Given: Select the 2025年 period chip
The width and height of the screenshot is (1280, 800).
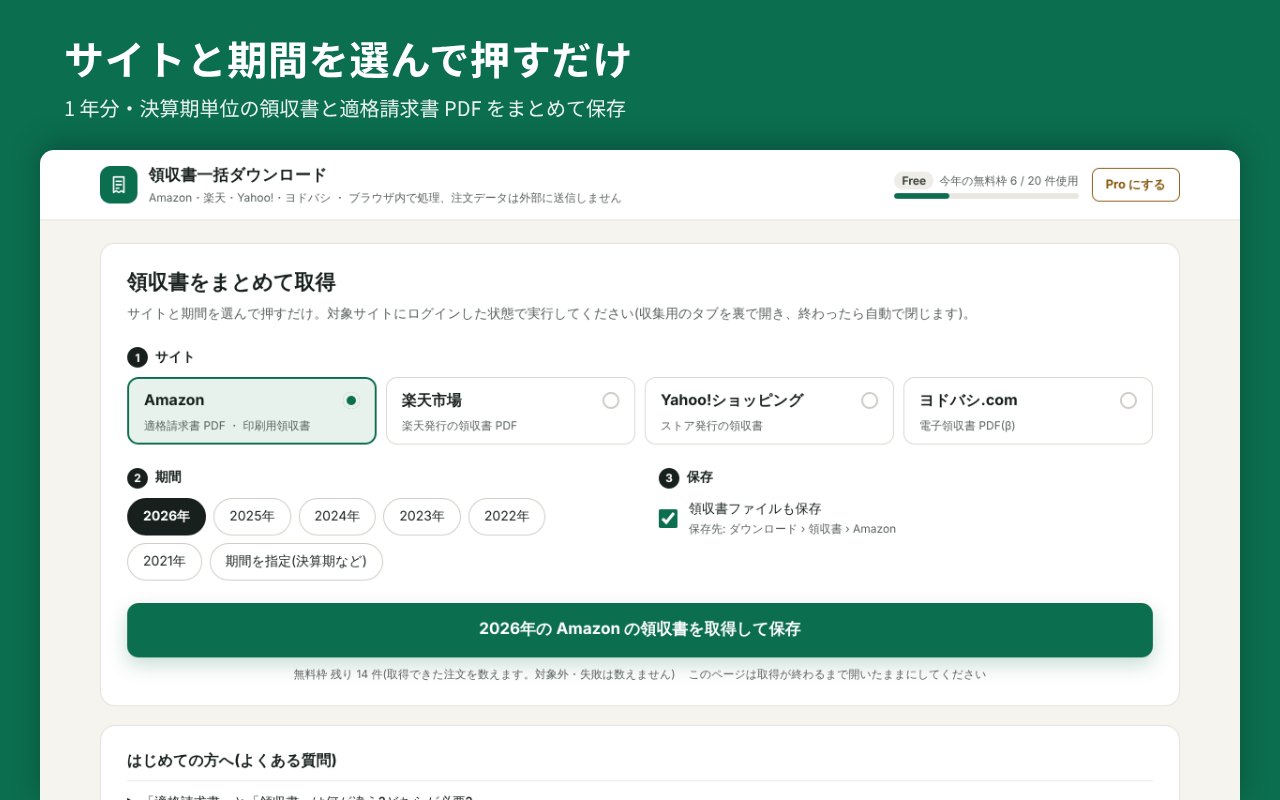Looking at the screenshot, I should coord(252,517).
